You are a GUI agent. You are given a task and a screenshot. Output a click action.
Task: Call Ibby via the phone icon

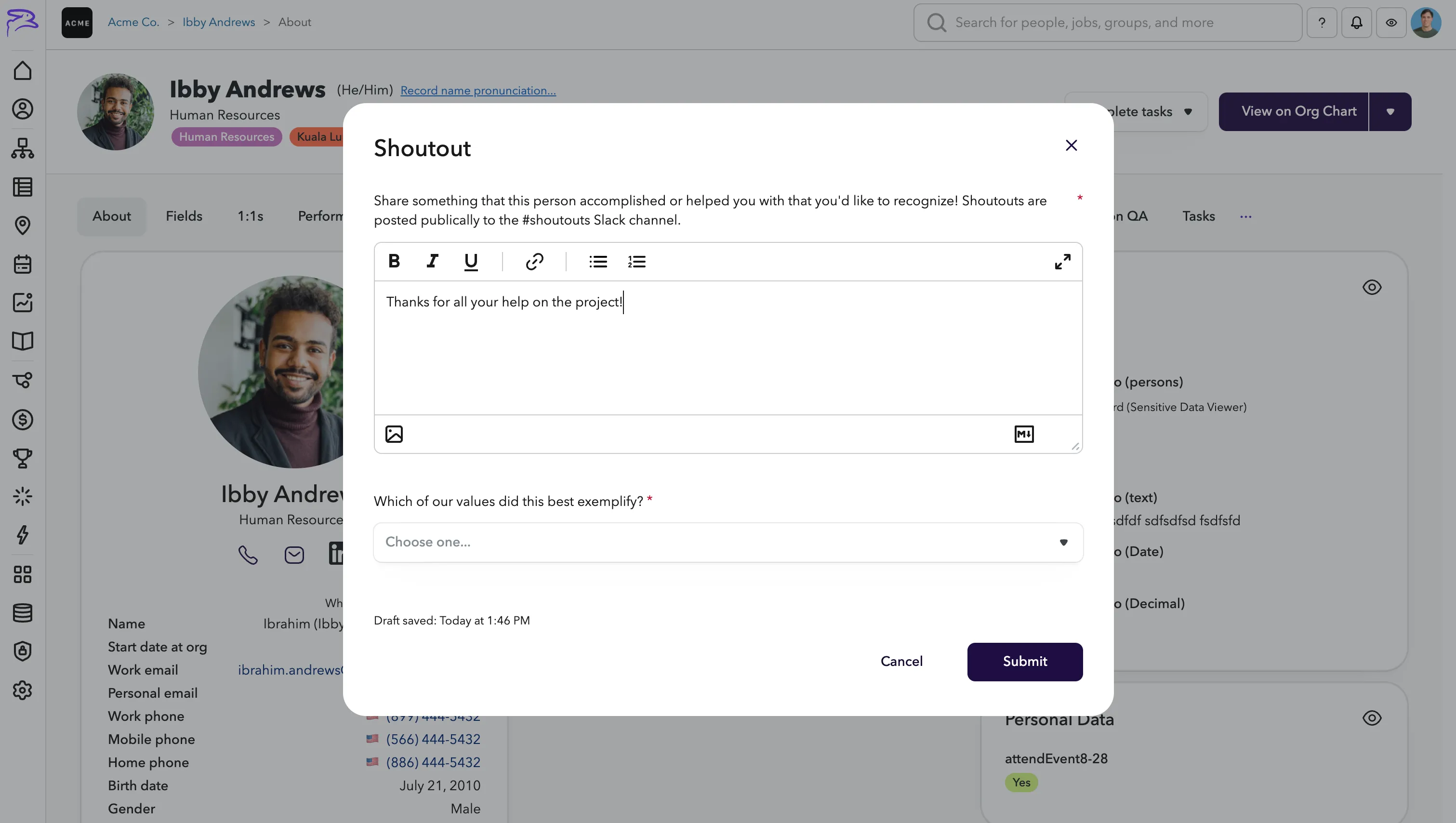(248, 555)
